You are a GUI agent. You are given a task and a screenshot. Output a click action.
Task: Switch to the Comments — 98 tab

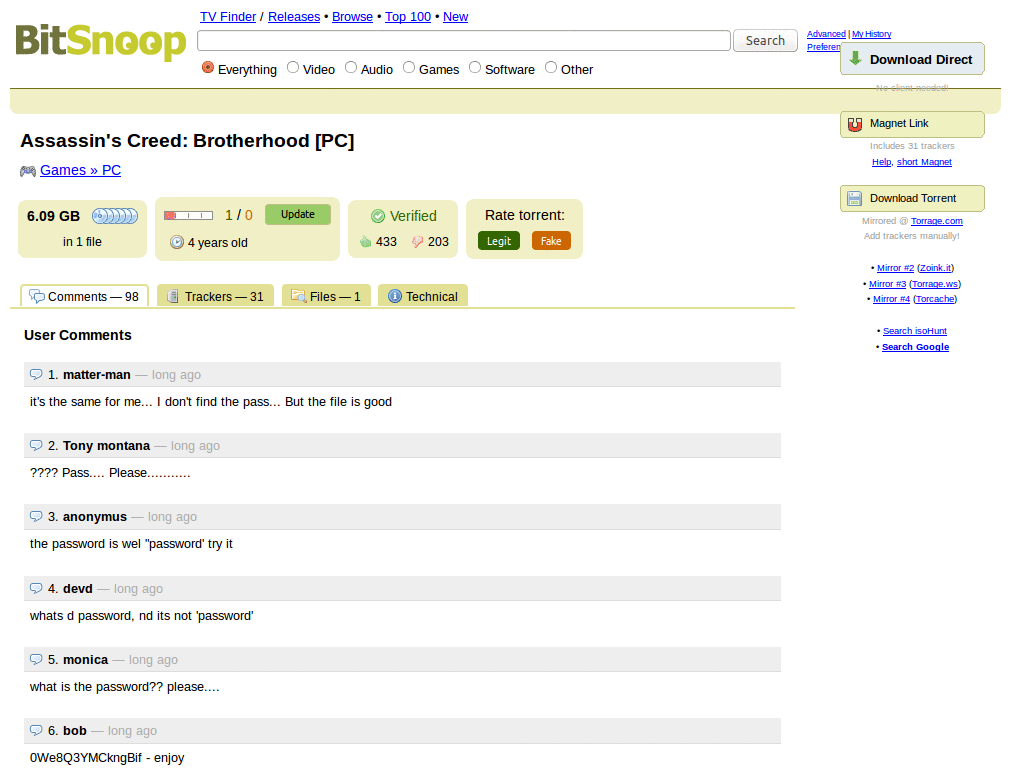(x=84, y=296)
